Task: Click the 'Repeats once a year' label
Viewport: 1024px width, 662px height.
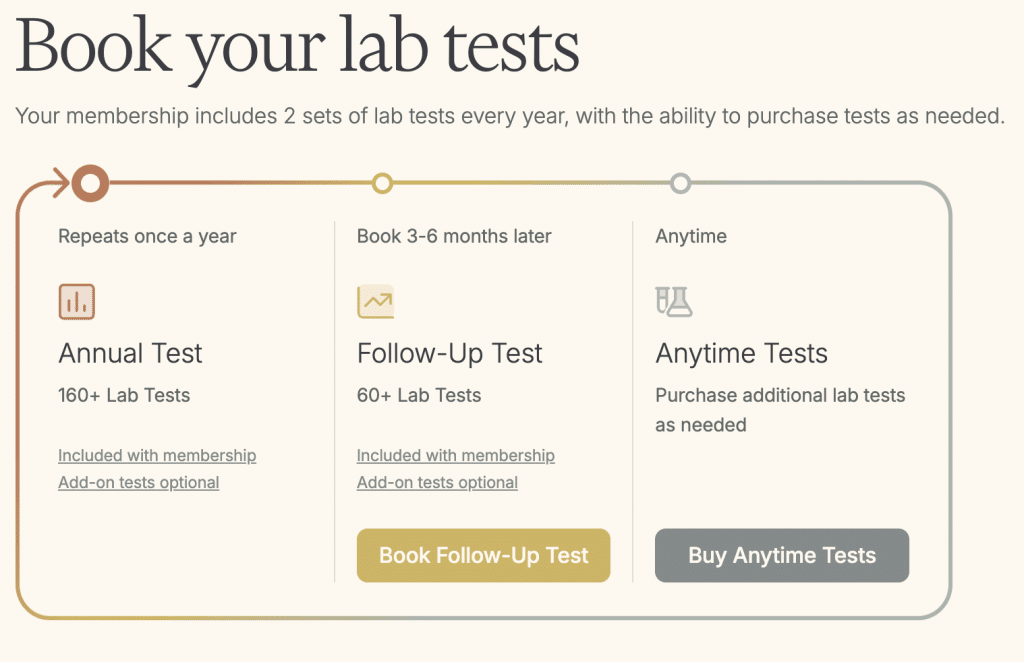Action: tap(147, 237)
